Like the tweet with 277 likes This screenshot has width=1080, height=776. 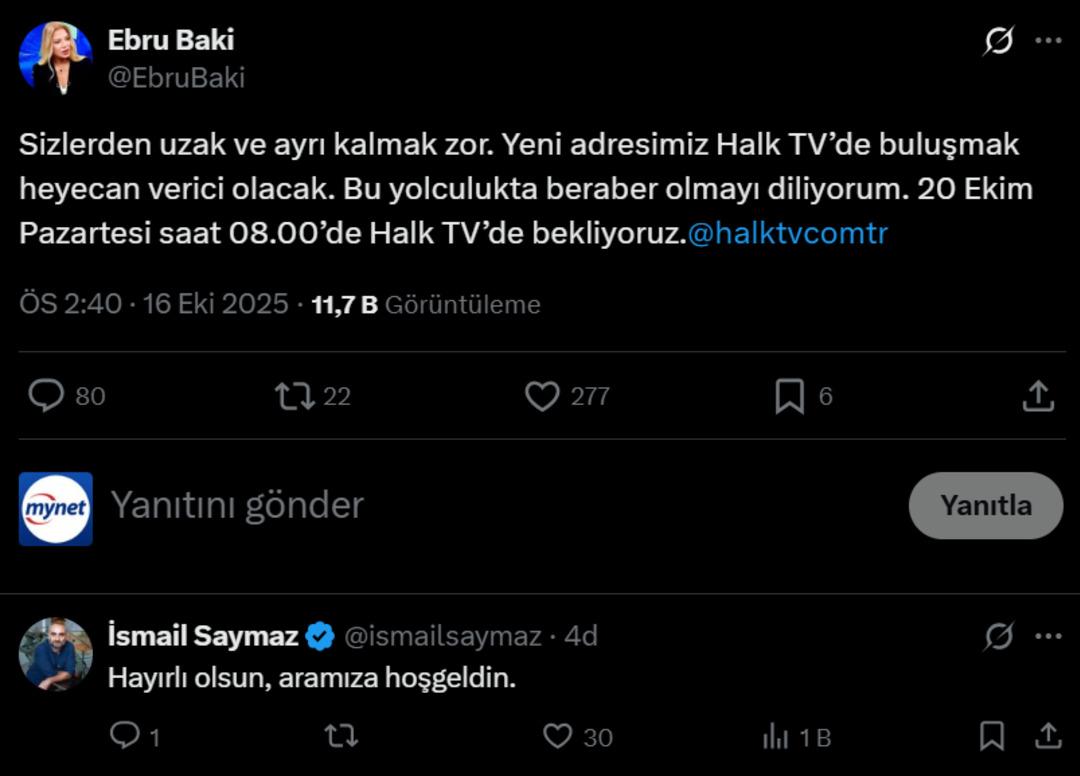coord(542,396)
